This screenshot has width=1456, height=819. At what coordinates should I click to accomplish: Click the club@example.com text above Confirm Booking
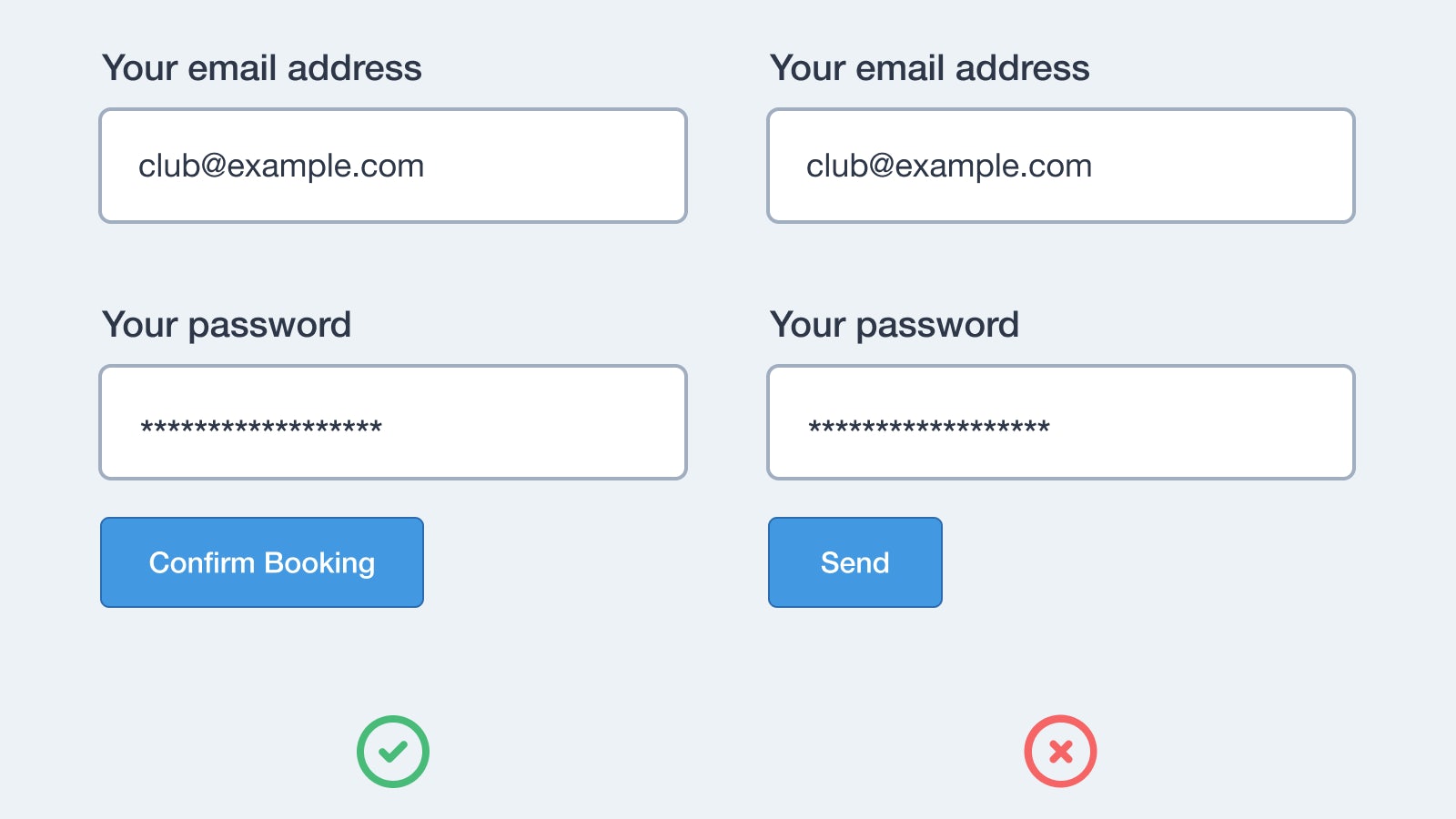pyautogui.click(x=281, y=166)
